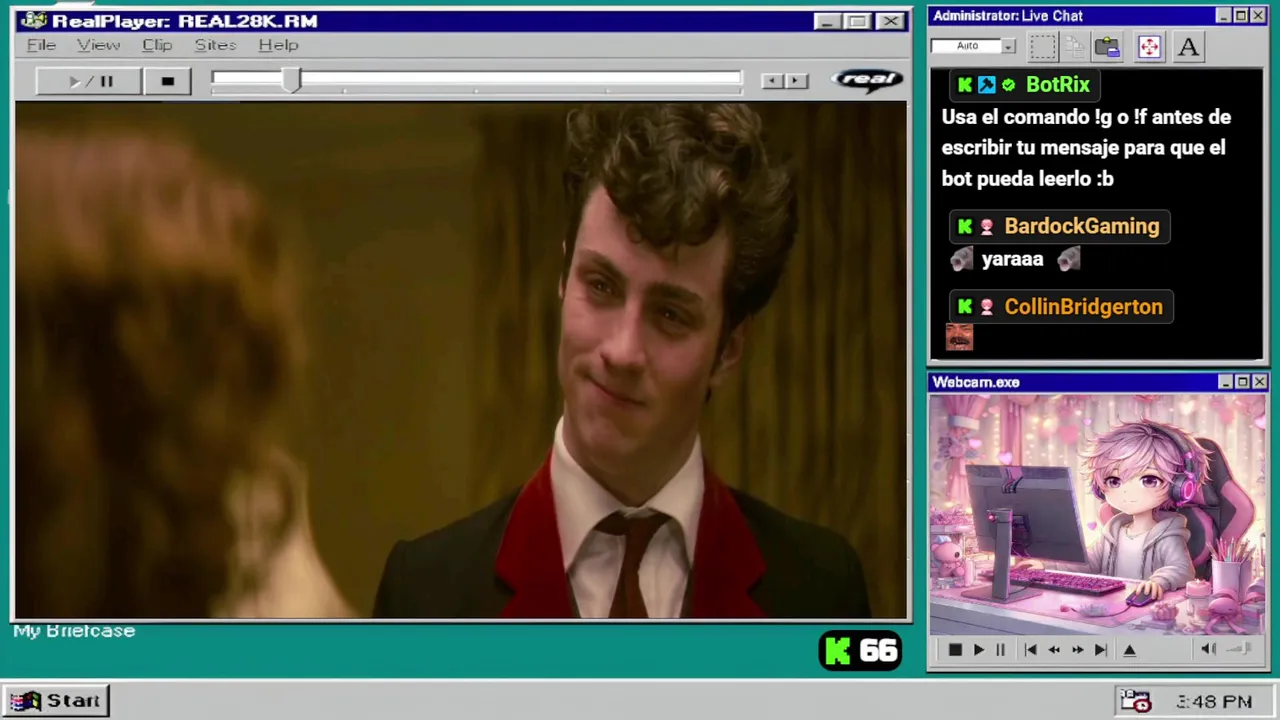Click the Paste icon in Live Chat toolbar
The width and height of the screenshot is (1280, 720).
(x=1106, y=46)
